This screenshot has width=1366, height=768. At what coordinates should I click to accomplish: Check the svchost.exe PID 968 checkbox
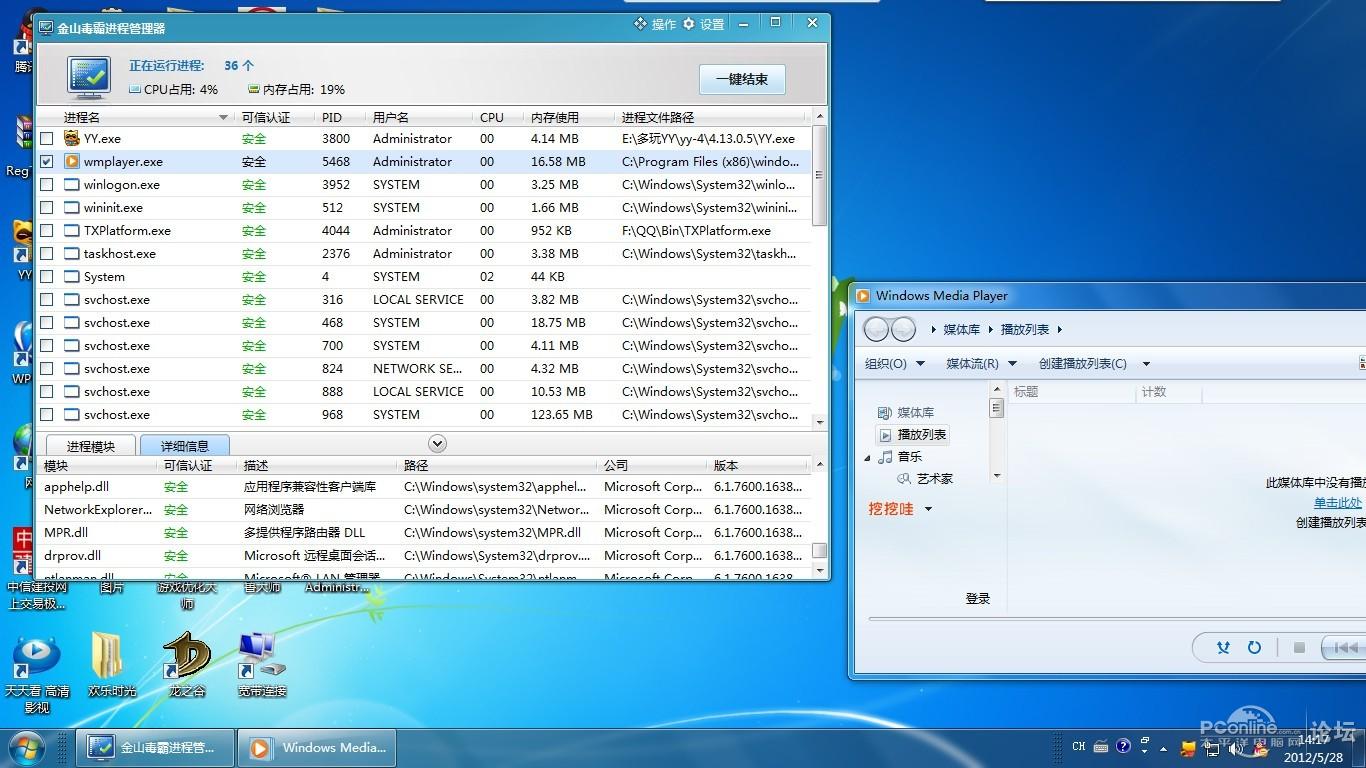click(47, 415)
